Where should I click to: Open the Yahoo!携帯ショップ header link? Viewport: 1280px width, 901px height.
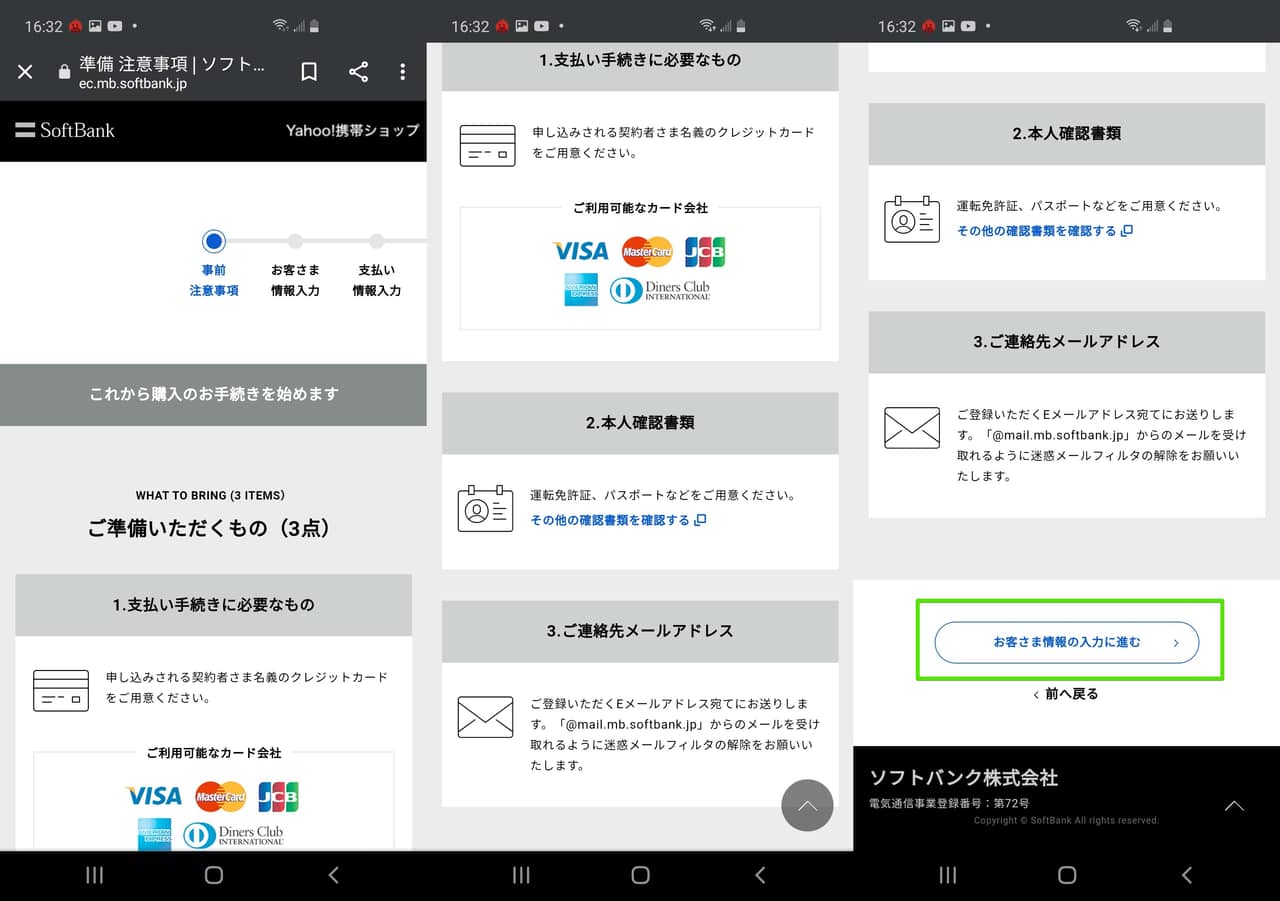click(352, 130)
